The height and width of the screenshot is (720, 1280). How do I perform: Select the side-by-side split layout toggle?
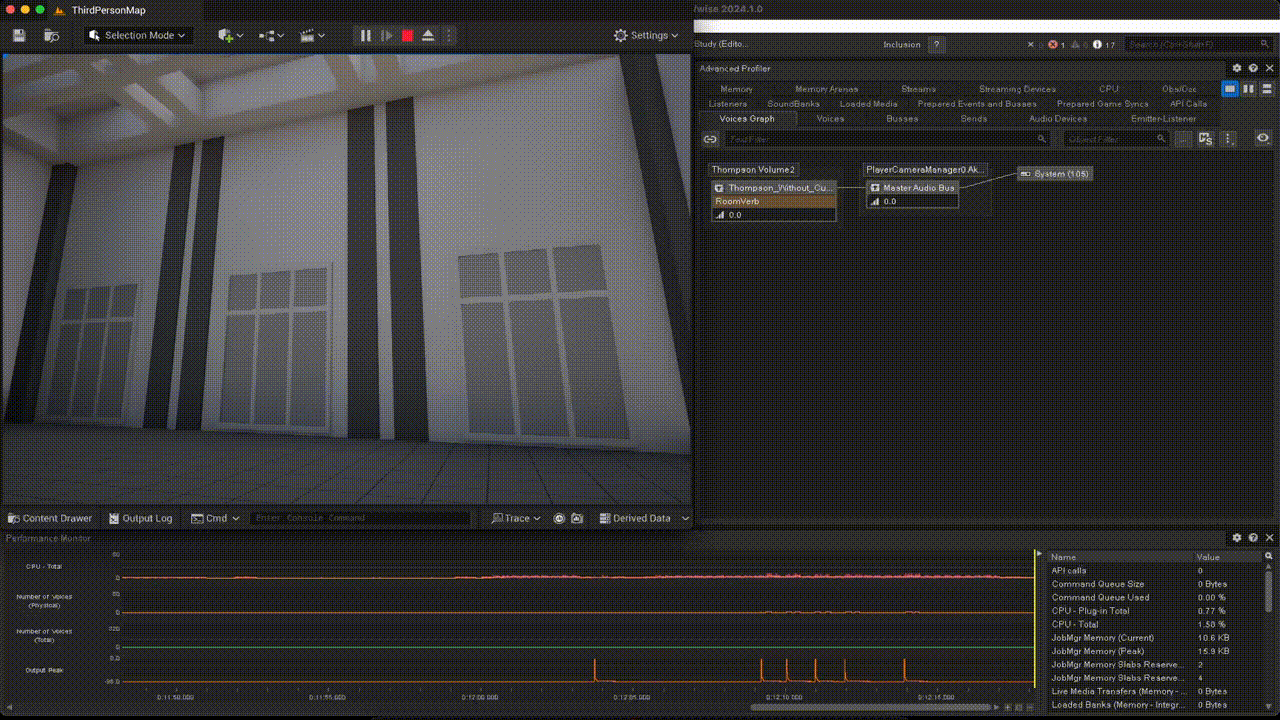coord(1249,89)
